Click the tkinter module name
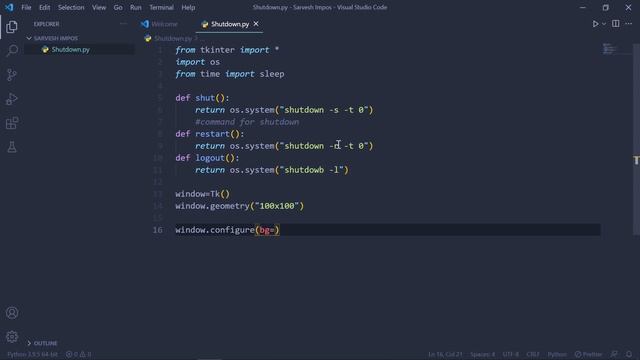Image resolution: width=640 pixels, height=360 pixels. (217, 50)
